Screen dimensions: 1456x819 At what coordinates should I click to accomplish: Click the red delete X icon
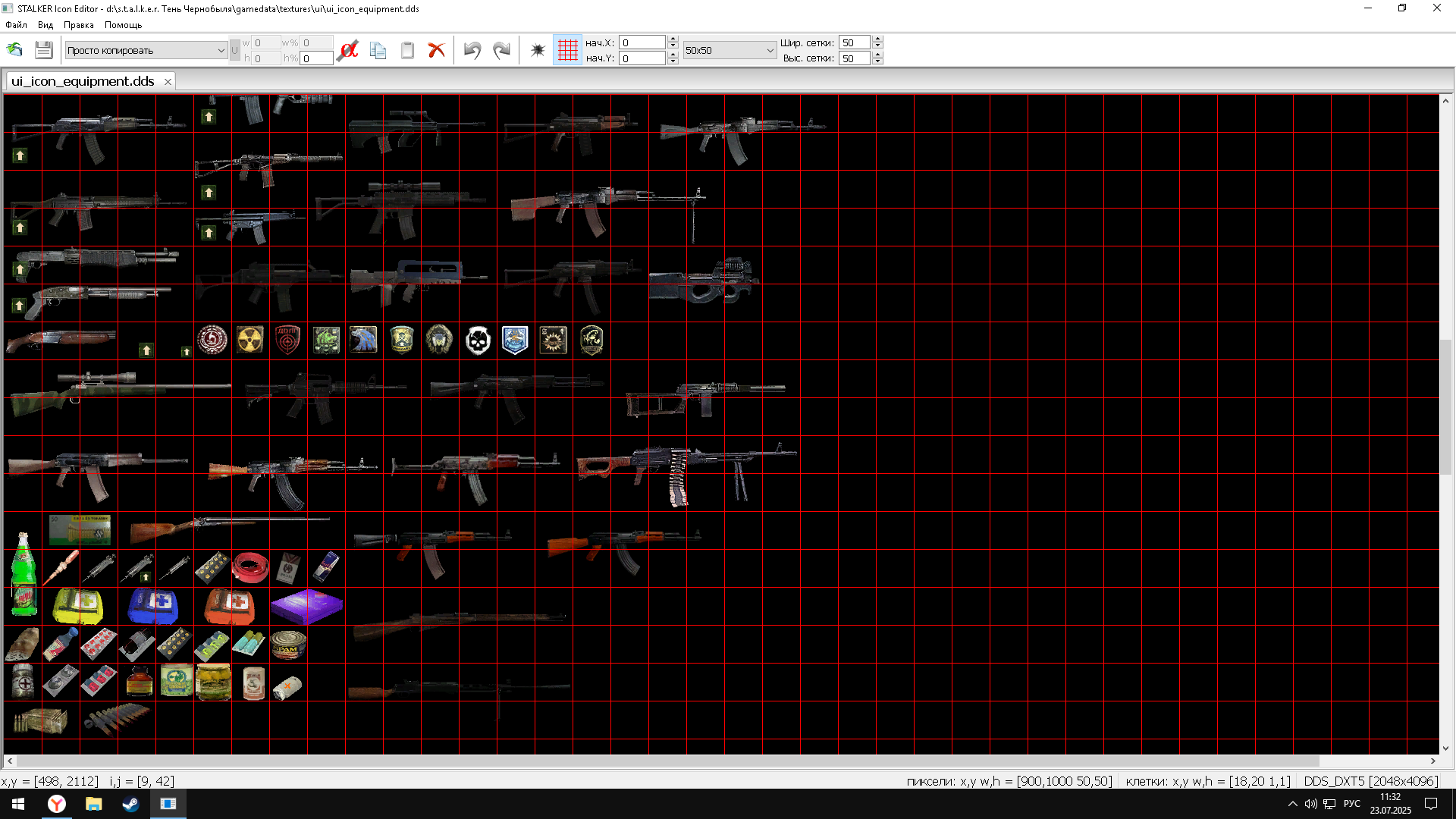[x=436, y=50]
